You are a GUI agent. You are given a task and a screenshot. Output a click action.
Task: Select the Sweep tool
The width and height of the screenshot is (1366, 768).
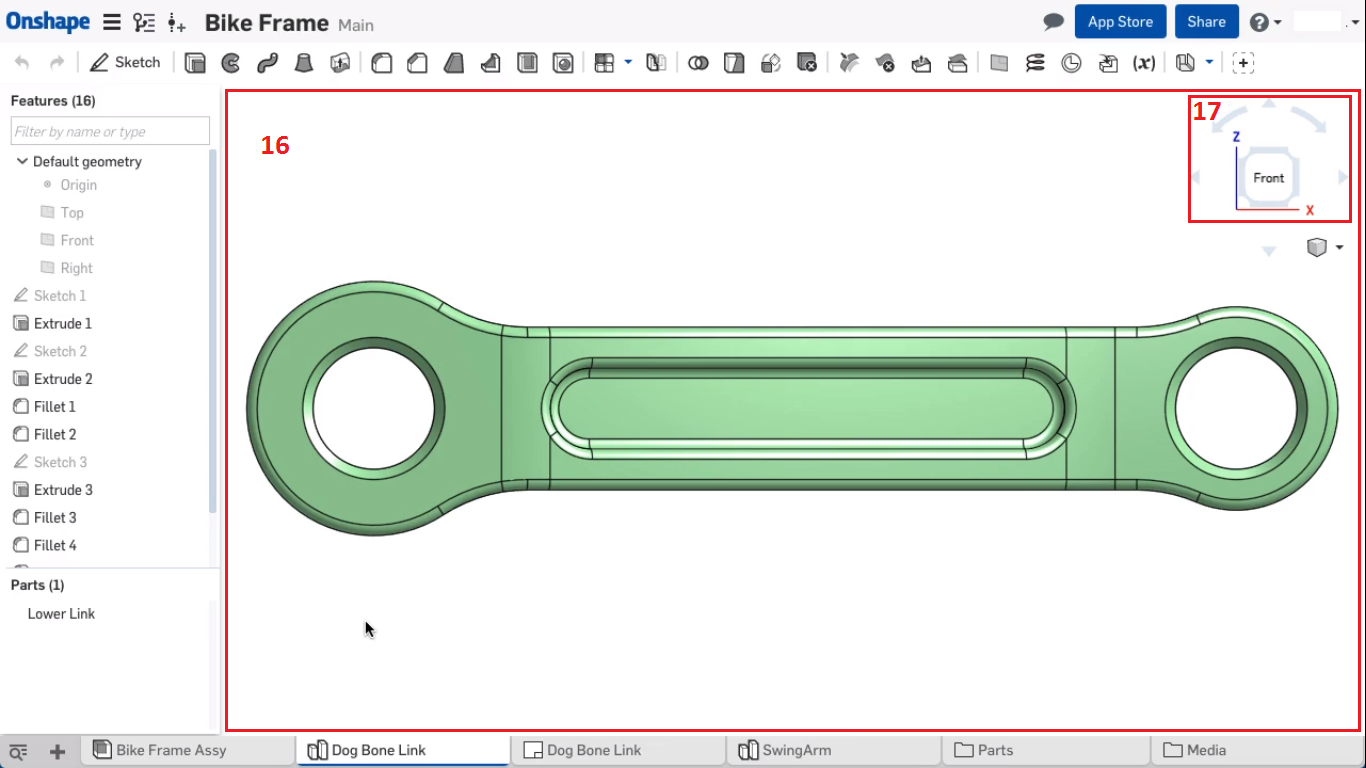pyautogui.click(x=267, y=63)
